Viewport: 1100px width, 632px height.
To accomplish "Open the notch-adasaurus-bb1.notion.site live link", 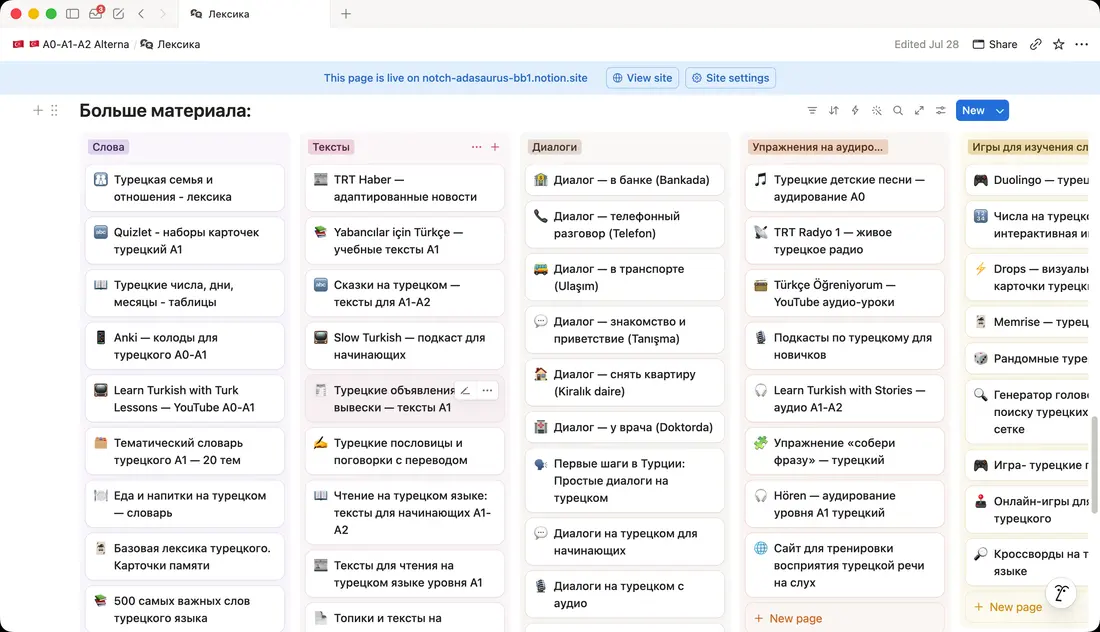I will (504, 78).
